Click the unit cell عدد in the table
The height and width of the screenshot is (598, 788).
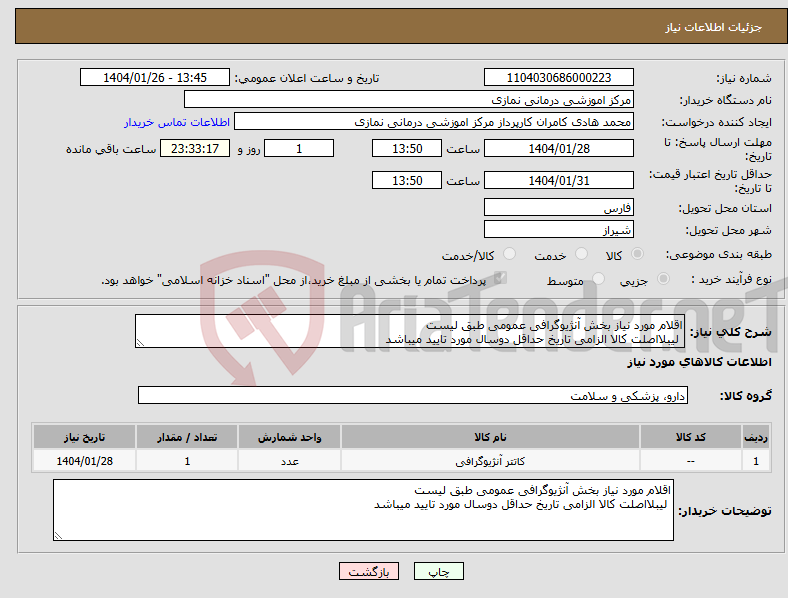tap(289, 461)
